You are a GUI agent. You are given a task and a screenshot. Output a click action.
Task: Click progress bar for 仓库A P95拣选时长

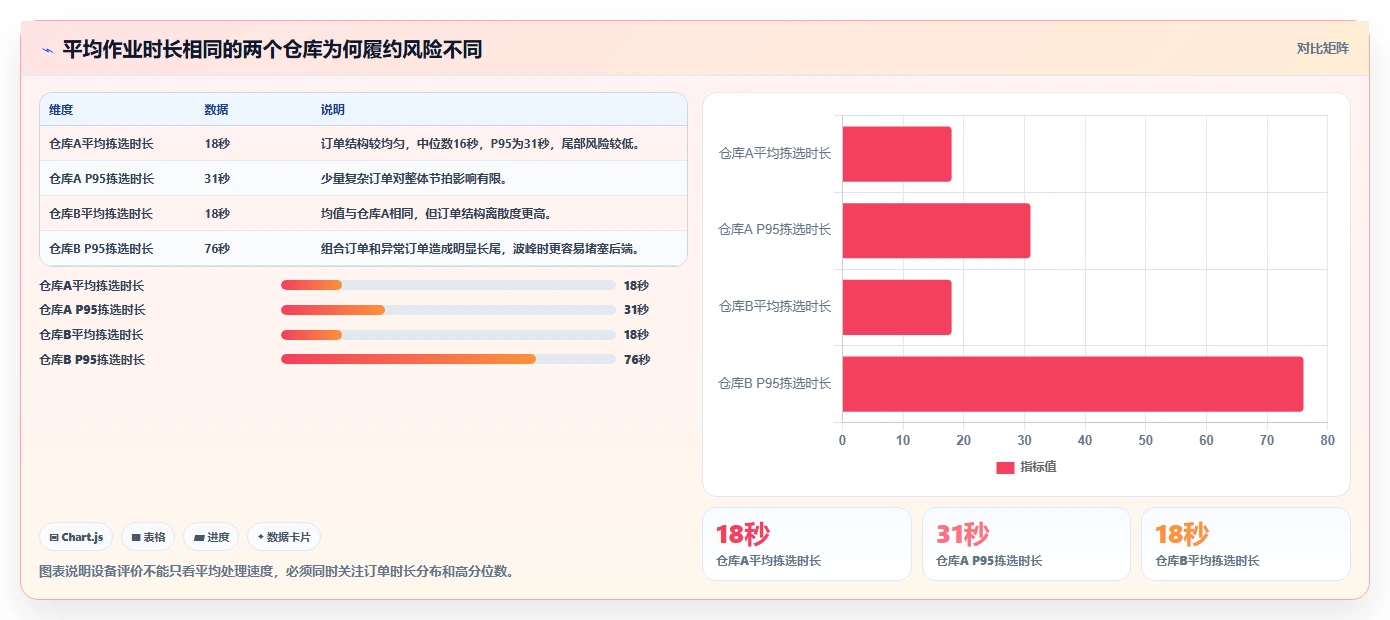point(448,310)
